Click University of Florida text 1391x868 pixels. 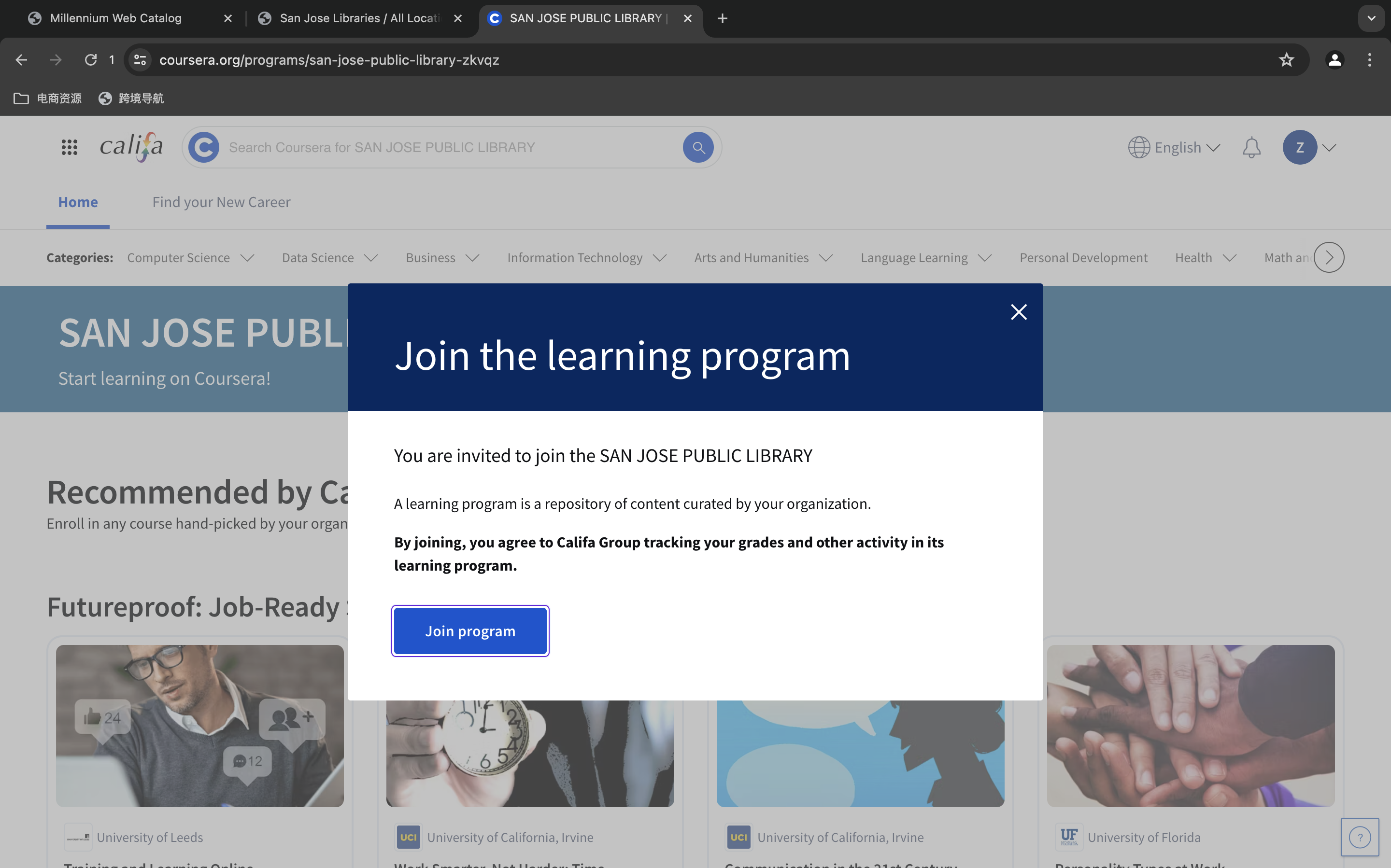1144,837
